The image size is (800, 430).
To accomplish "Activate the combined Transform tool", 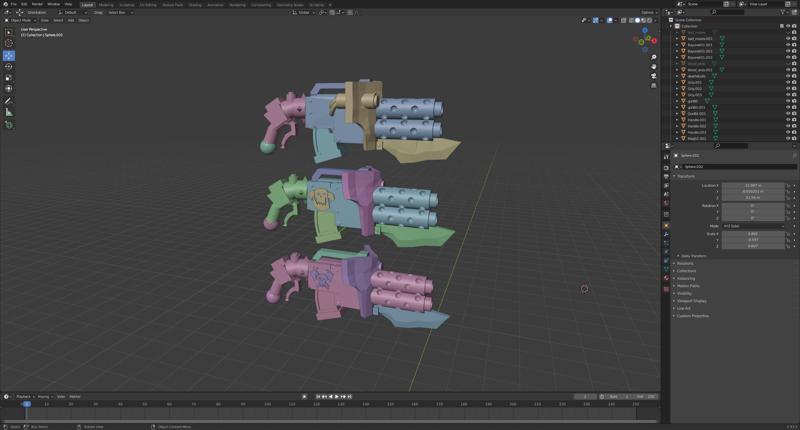I will click(9, 89).
